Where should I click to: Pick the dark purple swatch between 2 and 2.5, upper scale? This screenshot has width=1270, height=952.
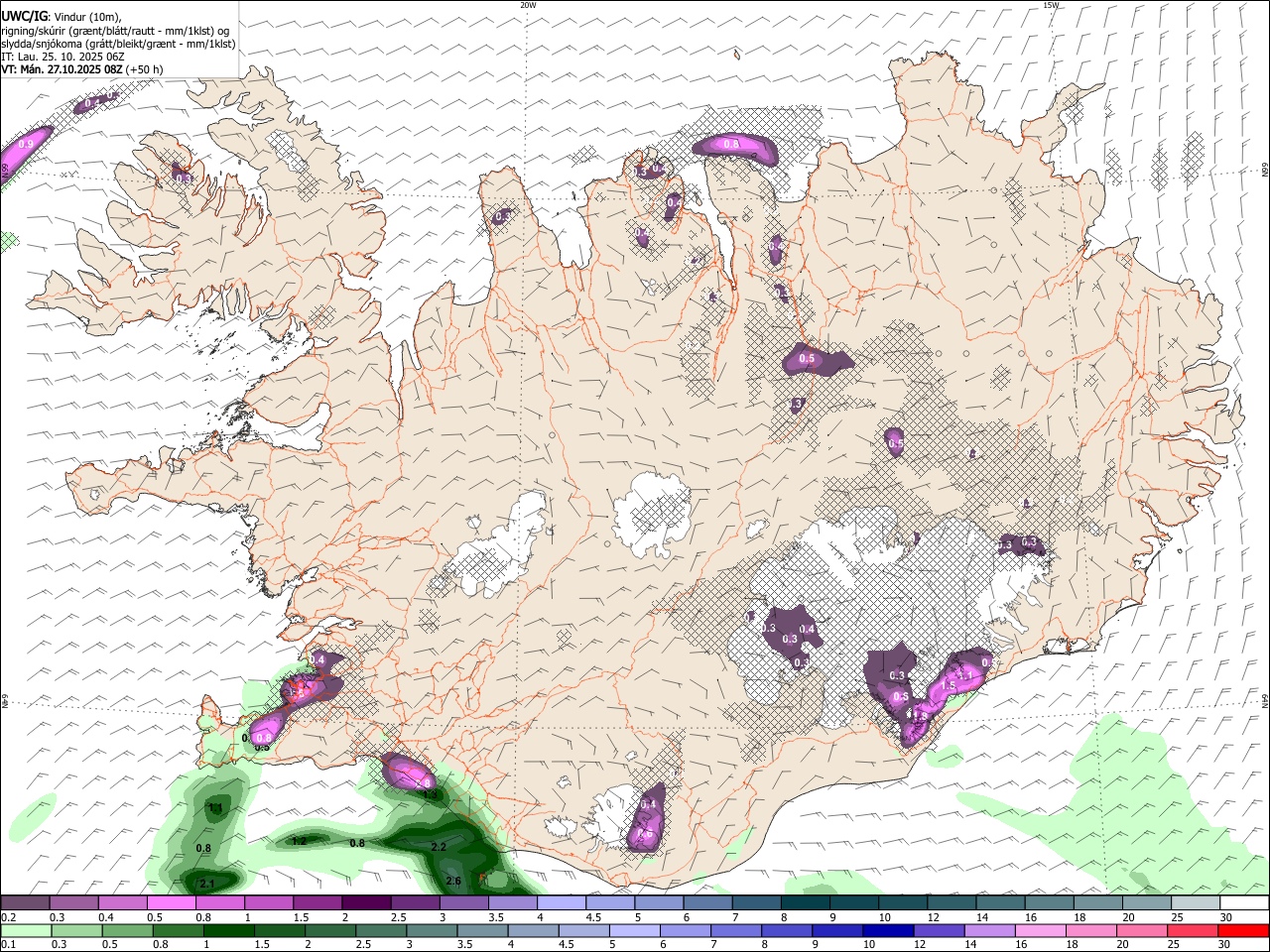(366, 902)
